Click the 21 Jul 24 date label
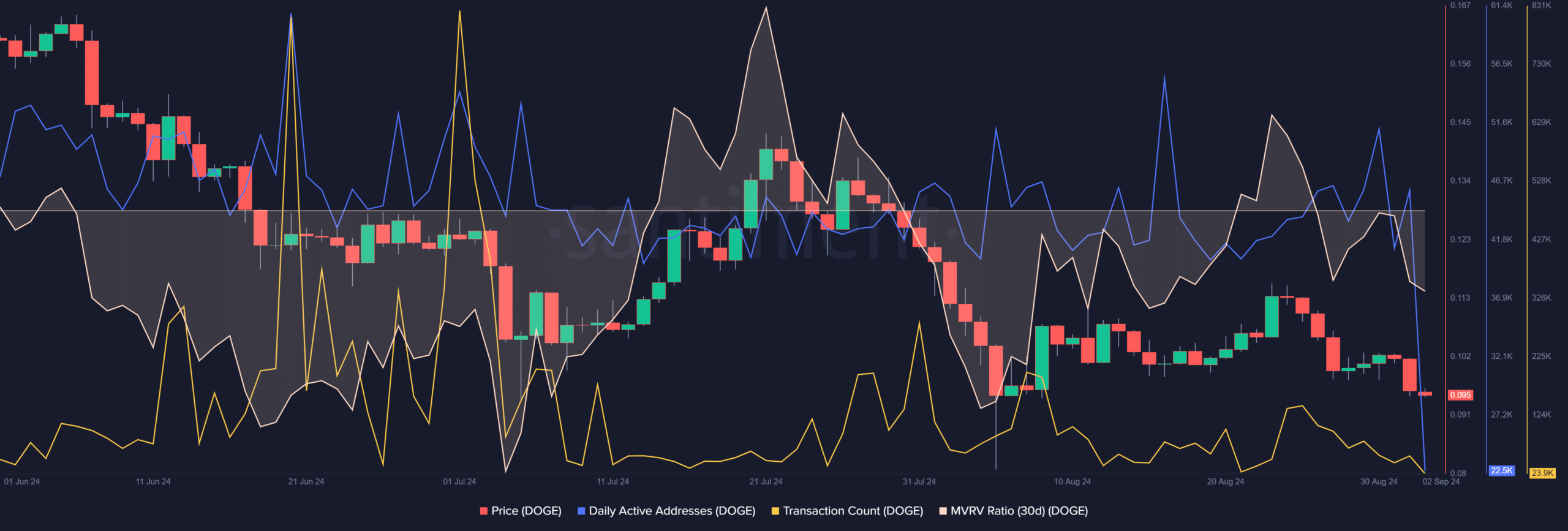The height and width of the screenshot is (531, 1568). point(766,481)
